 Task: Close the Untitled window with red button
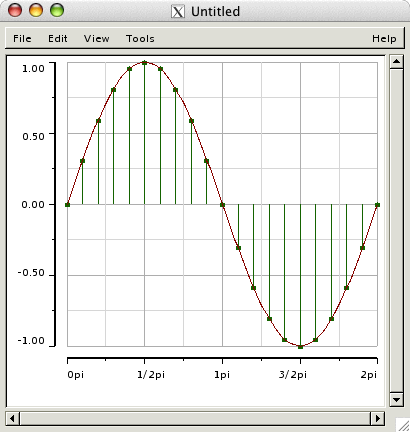(15, 10)
